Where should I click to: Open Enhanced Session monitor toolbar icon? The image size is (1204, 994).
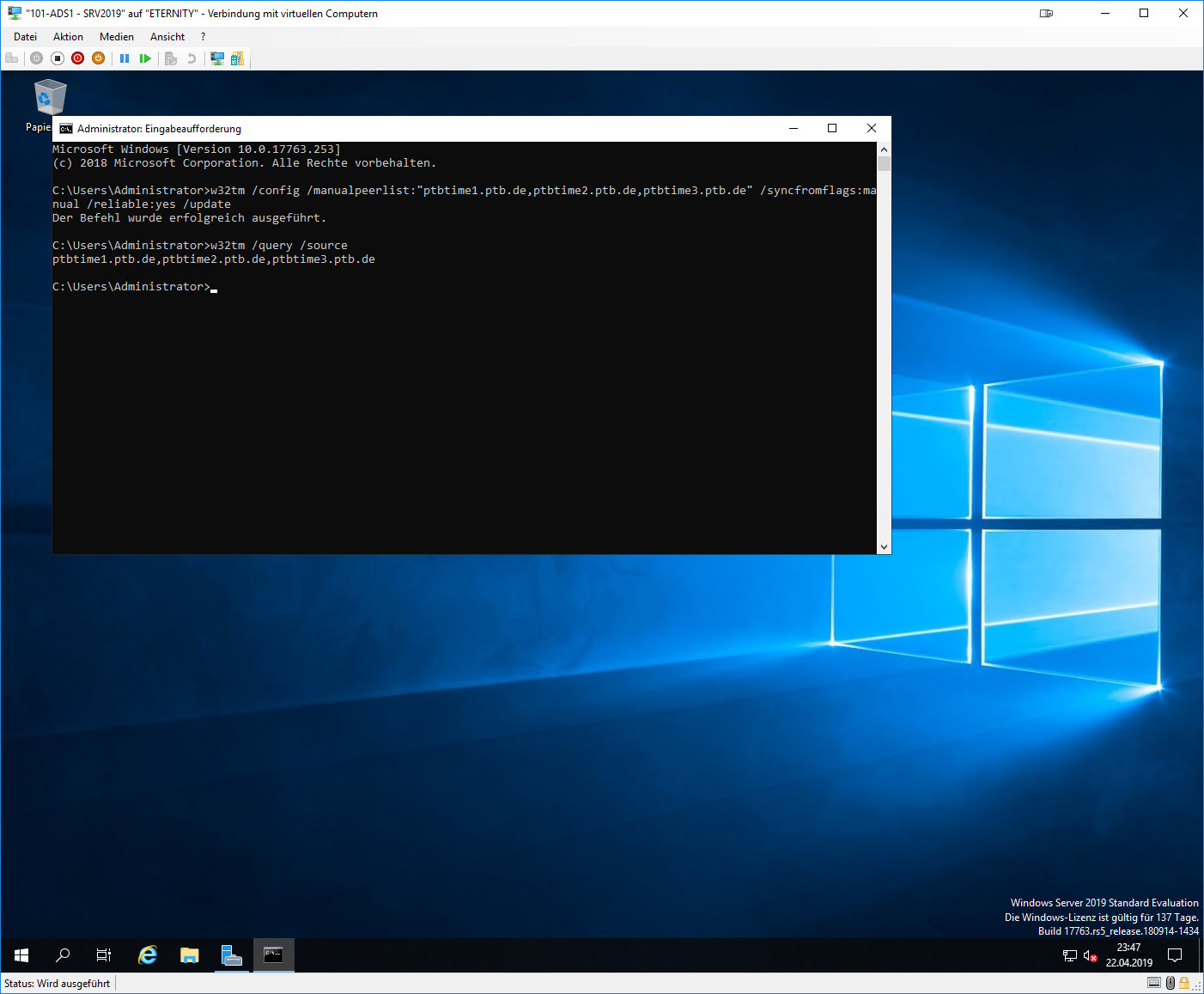tap(217, 58)
